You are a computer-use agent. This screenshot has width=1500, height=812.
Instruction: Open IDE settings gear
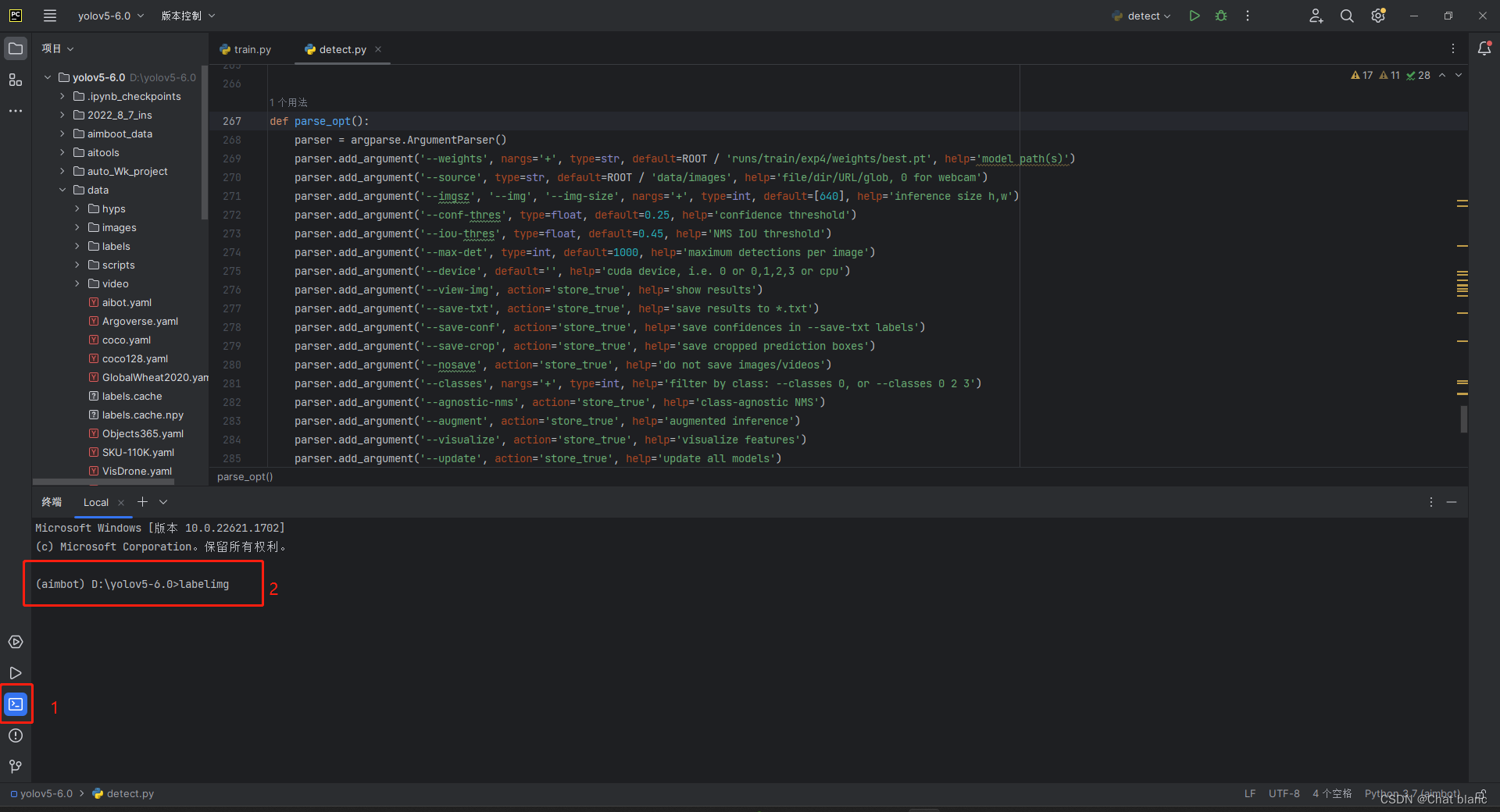tap(1378, 16)
